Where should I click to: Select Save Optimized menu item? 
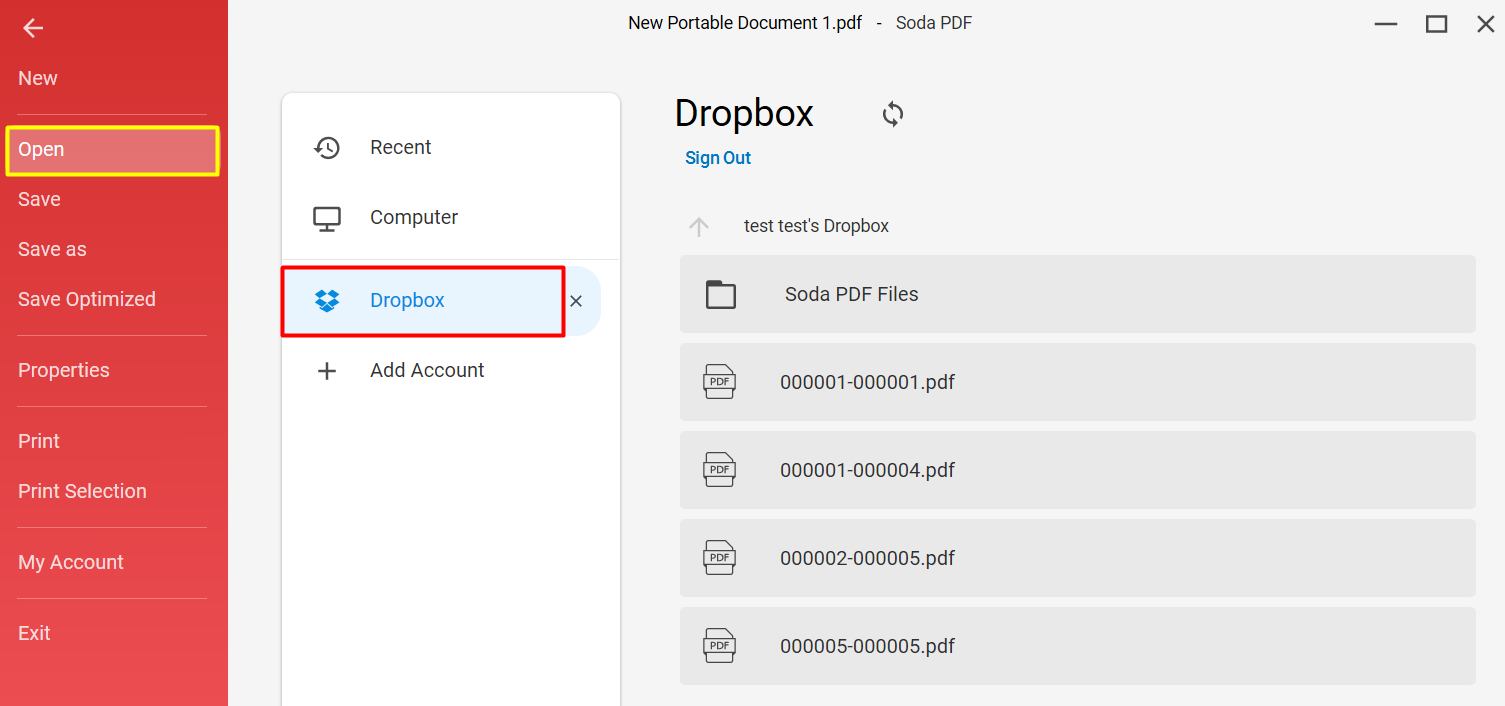point(87,299)
